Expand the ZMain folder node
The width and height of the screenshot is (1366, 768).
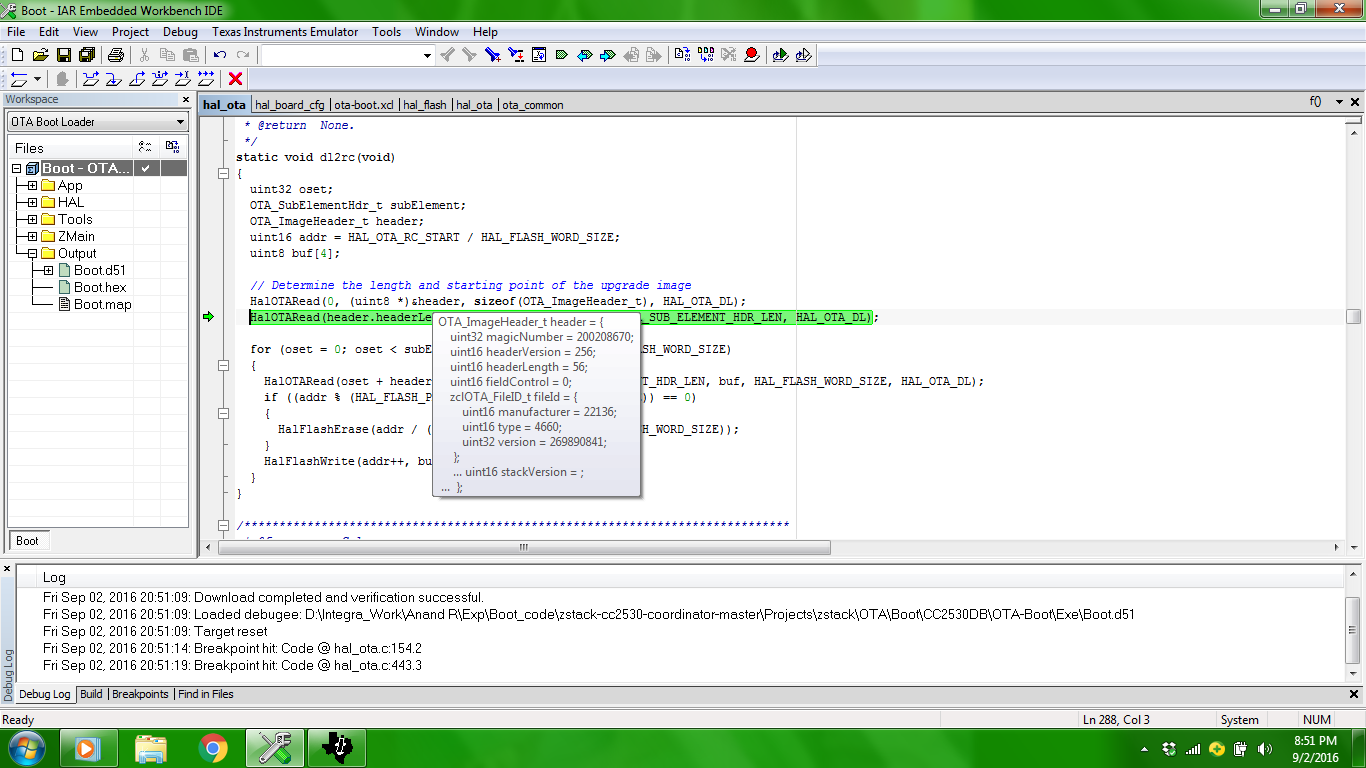[33, 236]
